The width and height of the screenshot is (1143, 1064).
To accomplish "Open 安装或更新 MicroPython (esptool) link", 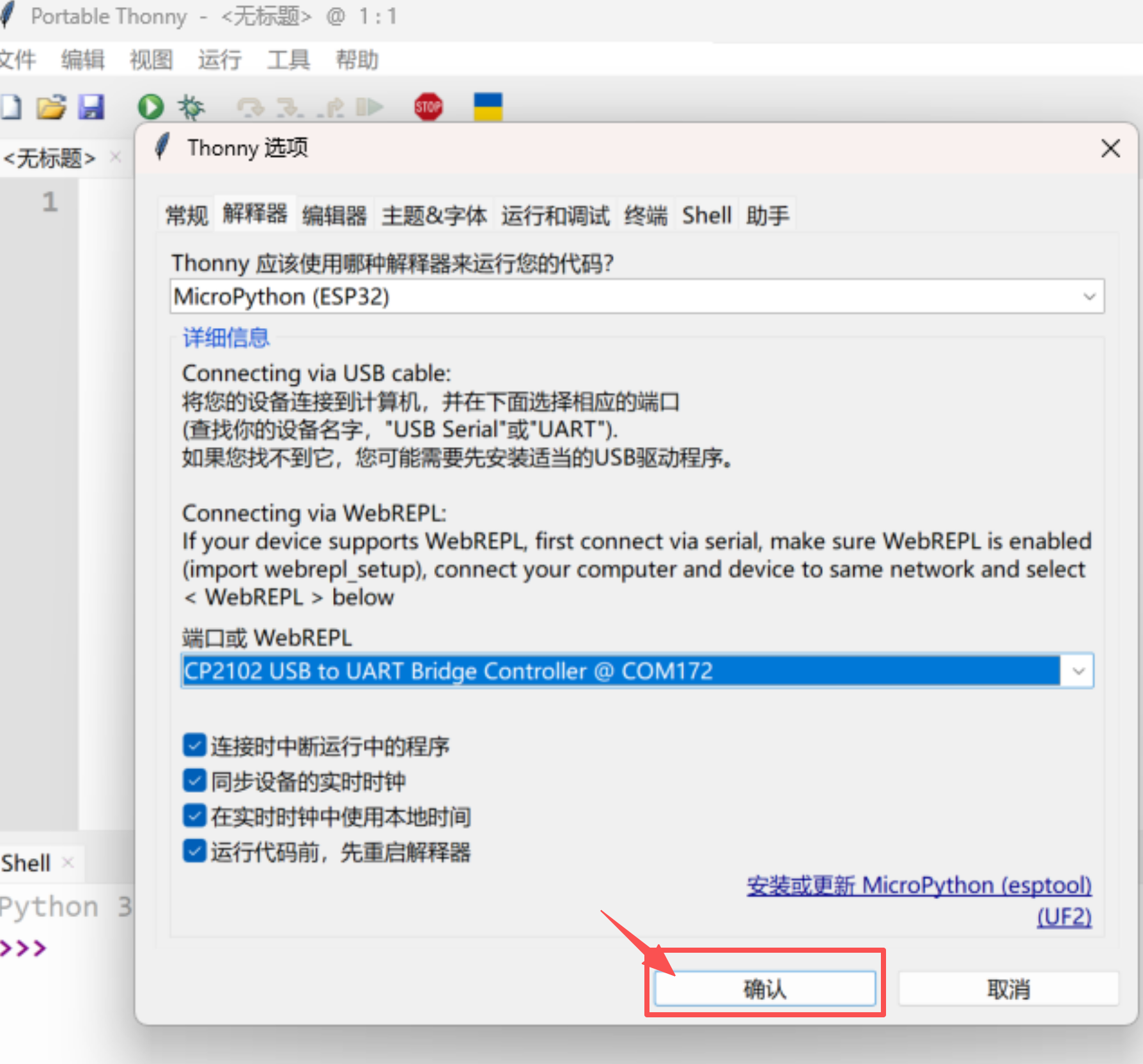I will coord(919,886).
